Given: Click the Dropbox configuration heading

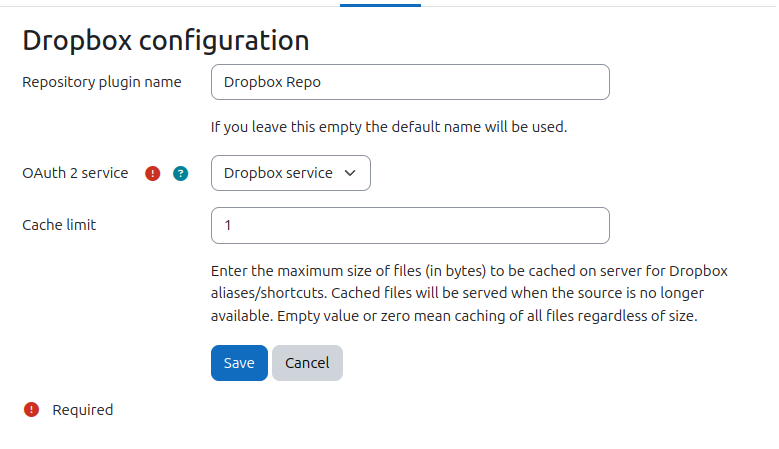Looking at the screenshot, I should point(166,40).
